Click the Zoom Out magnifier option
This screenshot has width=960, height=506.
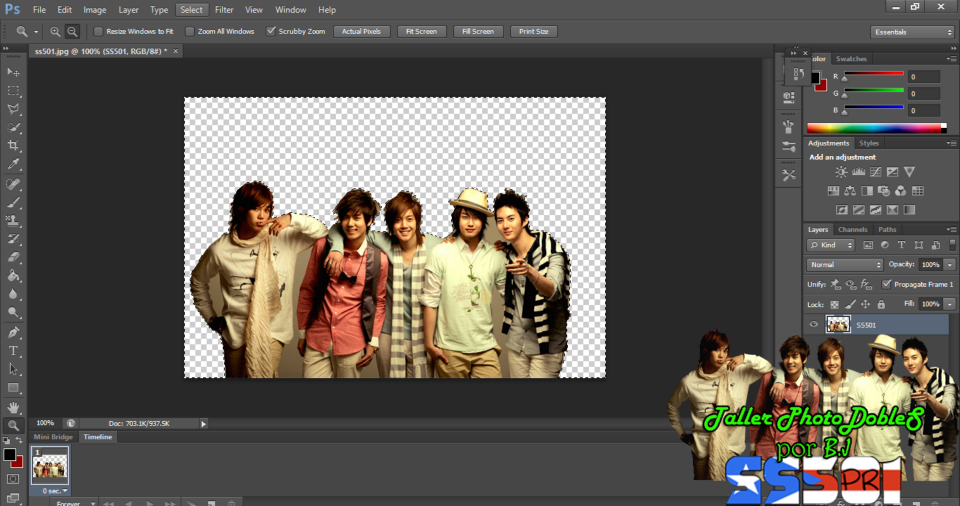[x=72, y=32]
